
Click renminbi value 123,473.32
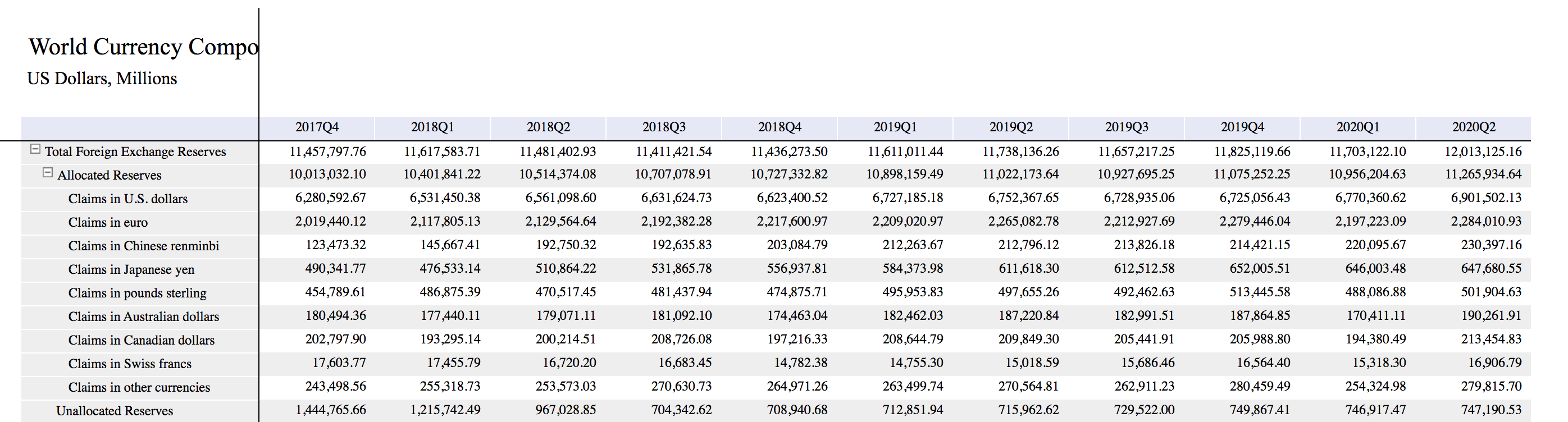click(335, 245)
